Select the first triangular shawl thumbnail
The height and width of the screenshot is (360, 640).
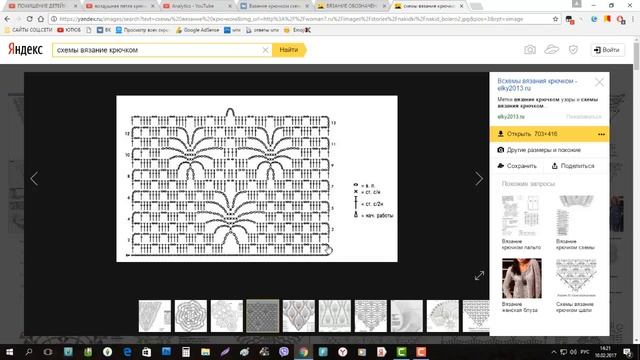click(155, 316)
